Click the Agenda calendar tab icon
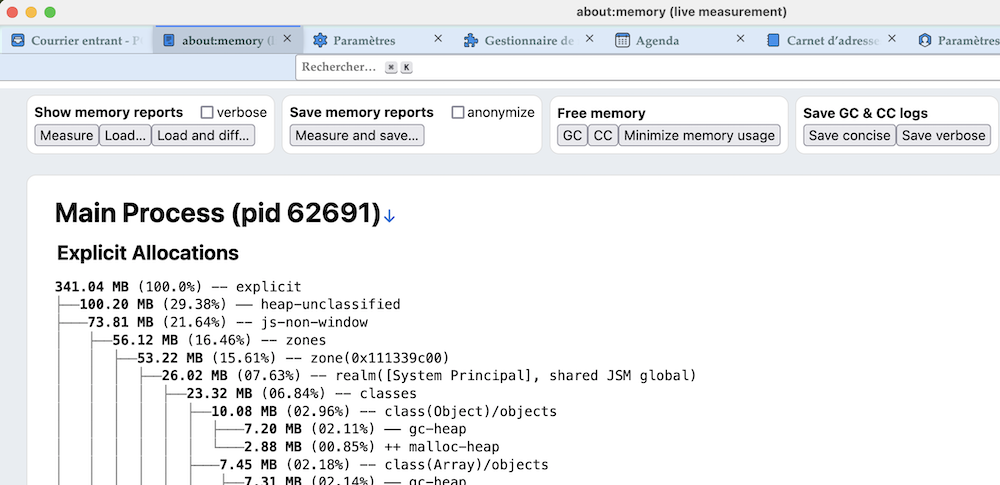The height and width of the screenshot is (485, 1000). (622, 41)
